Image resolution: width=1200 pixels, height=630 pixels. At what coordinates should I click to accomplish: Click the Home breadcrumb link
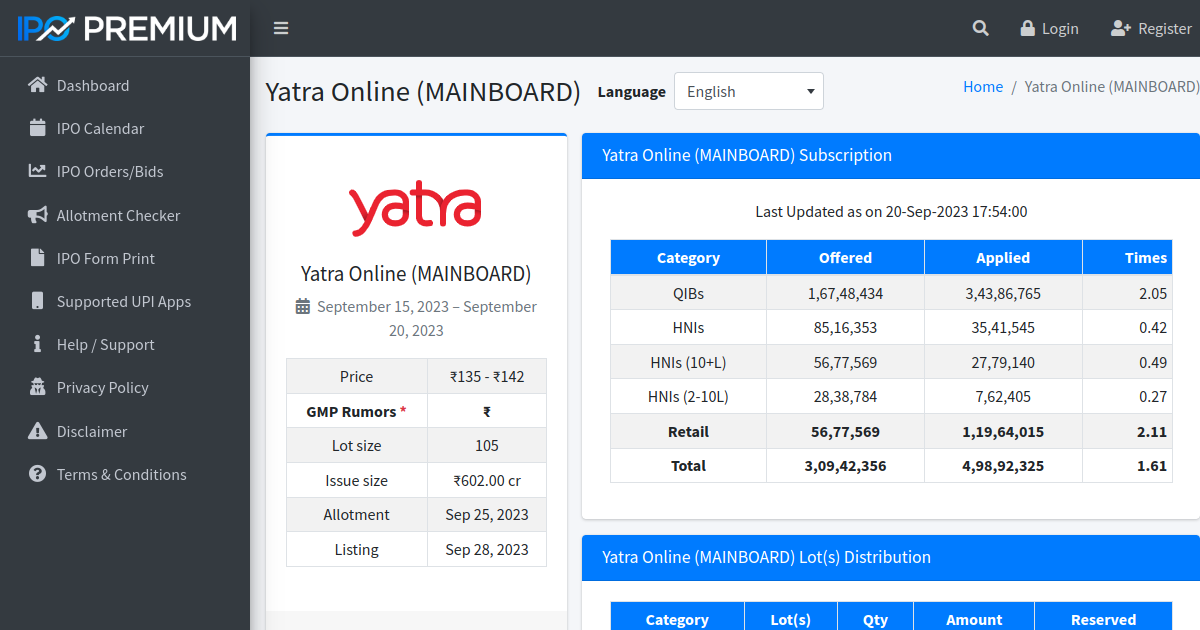983,86
